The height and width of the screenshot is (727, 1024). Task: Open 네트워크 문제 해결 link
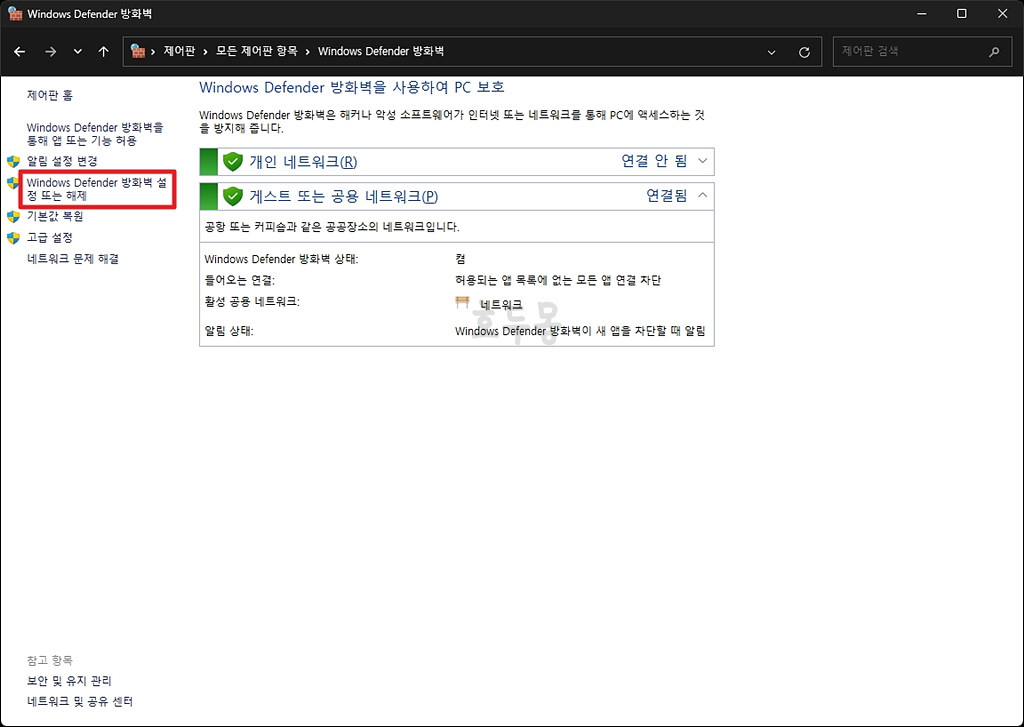[72, 259]
